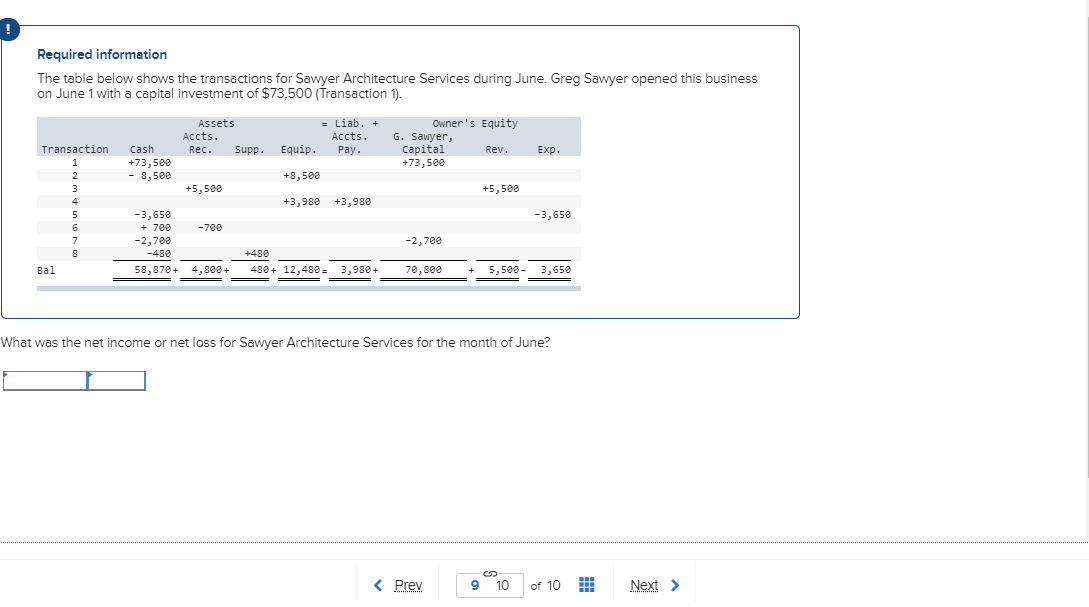Screen dimensions: 1089x607
Task: Click the Next link
Action: click(x=645, y=585)
